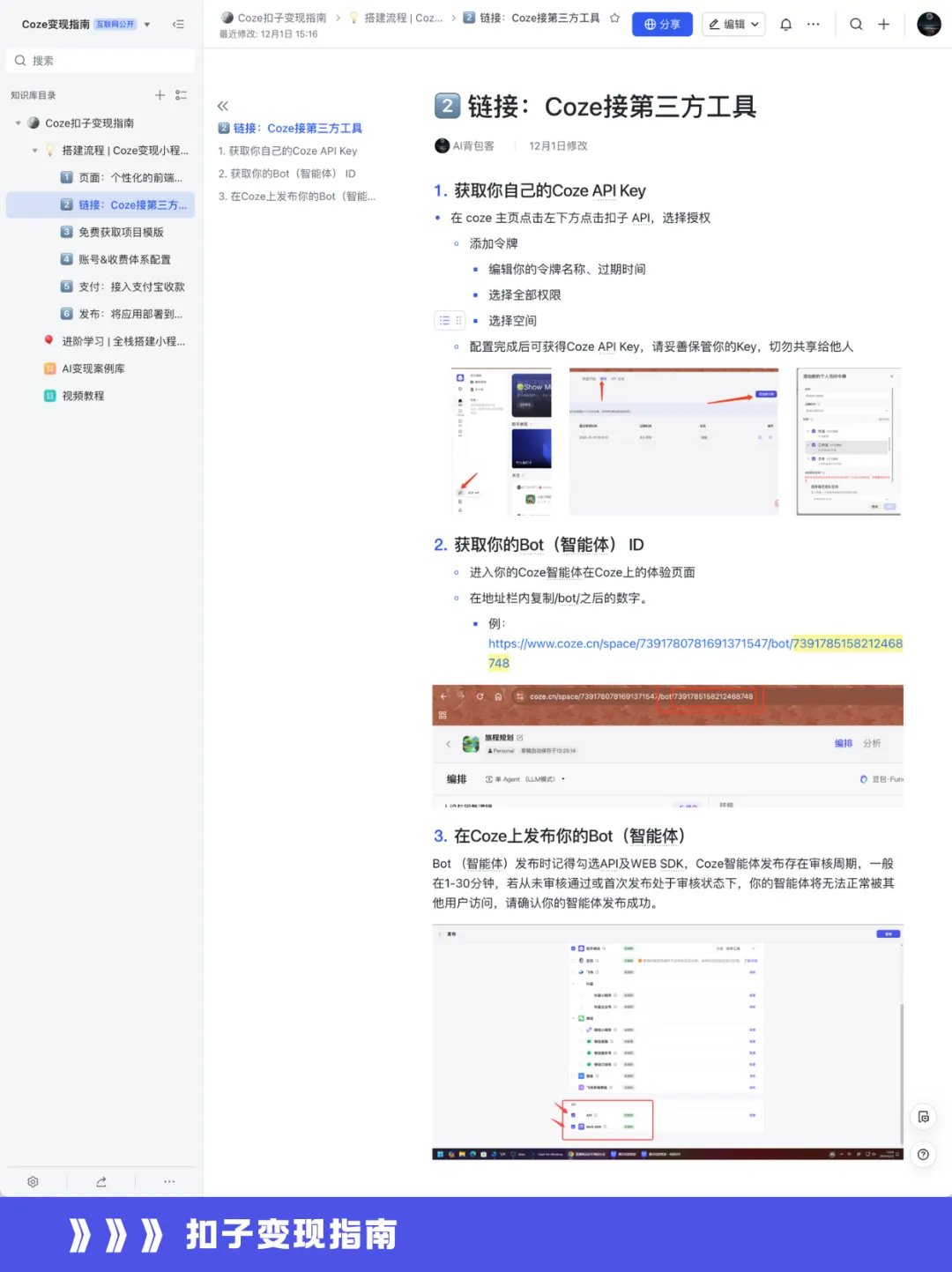Click the search magnifier icon in header

[856, 25]
